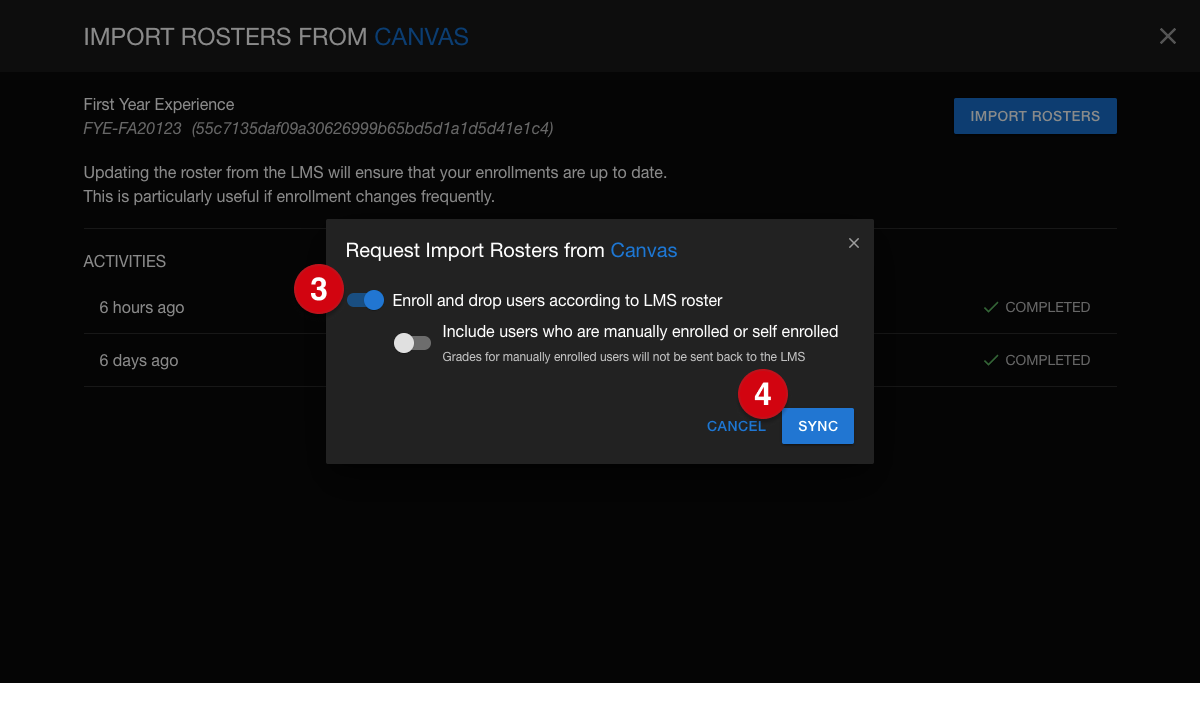This screenshot has width=1200, height=711.
Task: Click the ACTIVITIES section heading
Action: pyautogui.click(x=125, y=261)
